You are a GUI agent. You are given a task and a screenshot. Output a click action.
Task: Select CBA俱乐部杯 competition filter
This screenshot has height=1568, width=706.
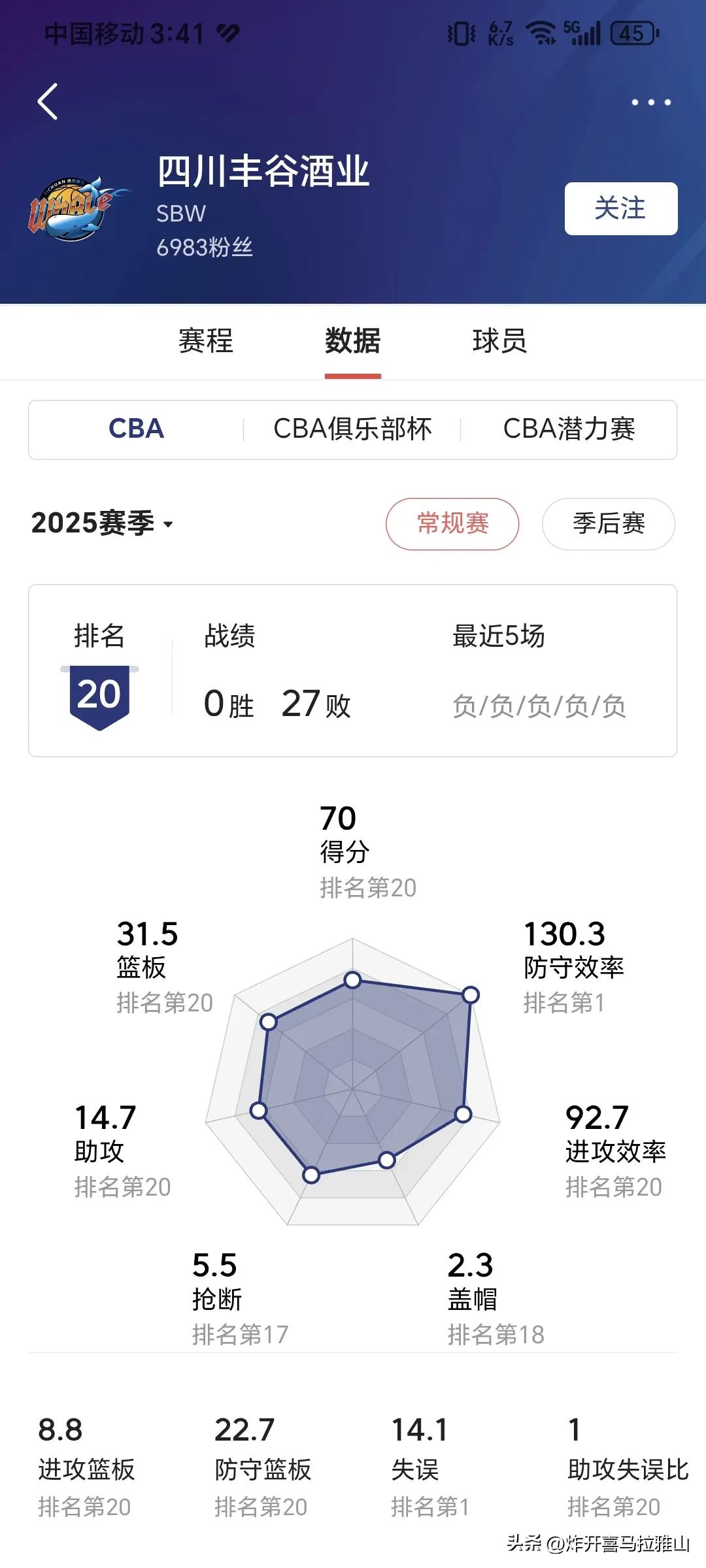tap(352, 429)
